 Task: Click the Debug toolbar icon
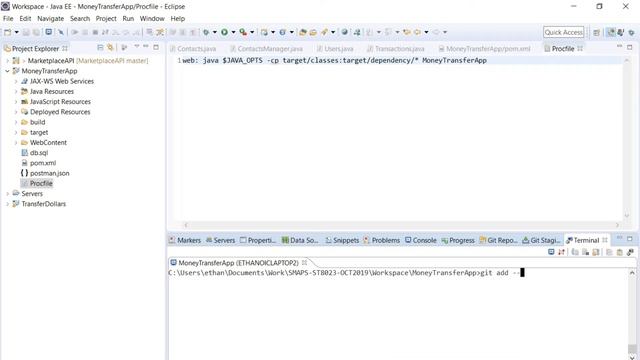tap(206, 32)
